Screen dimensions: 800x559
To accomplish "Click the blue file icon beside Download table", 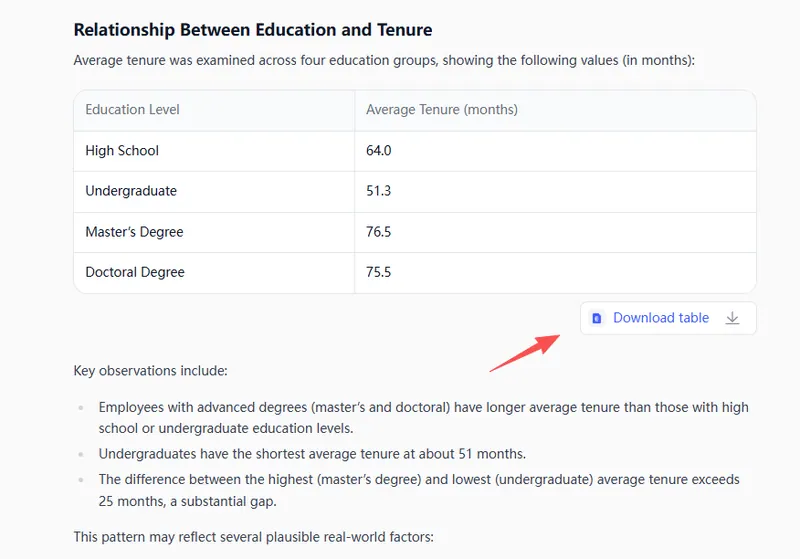I will click(x=597, y=318).
